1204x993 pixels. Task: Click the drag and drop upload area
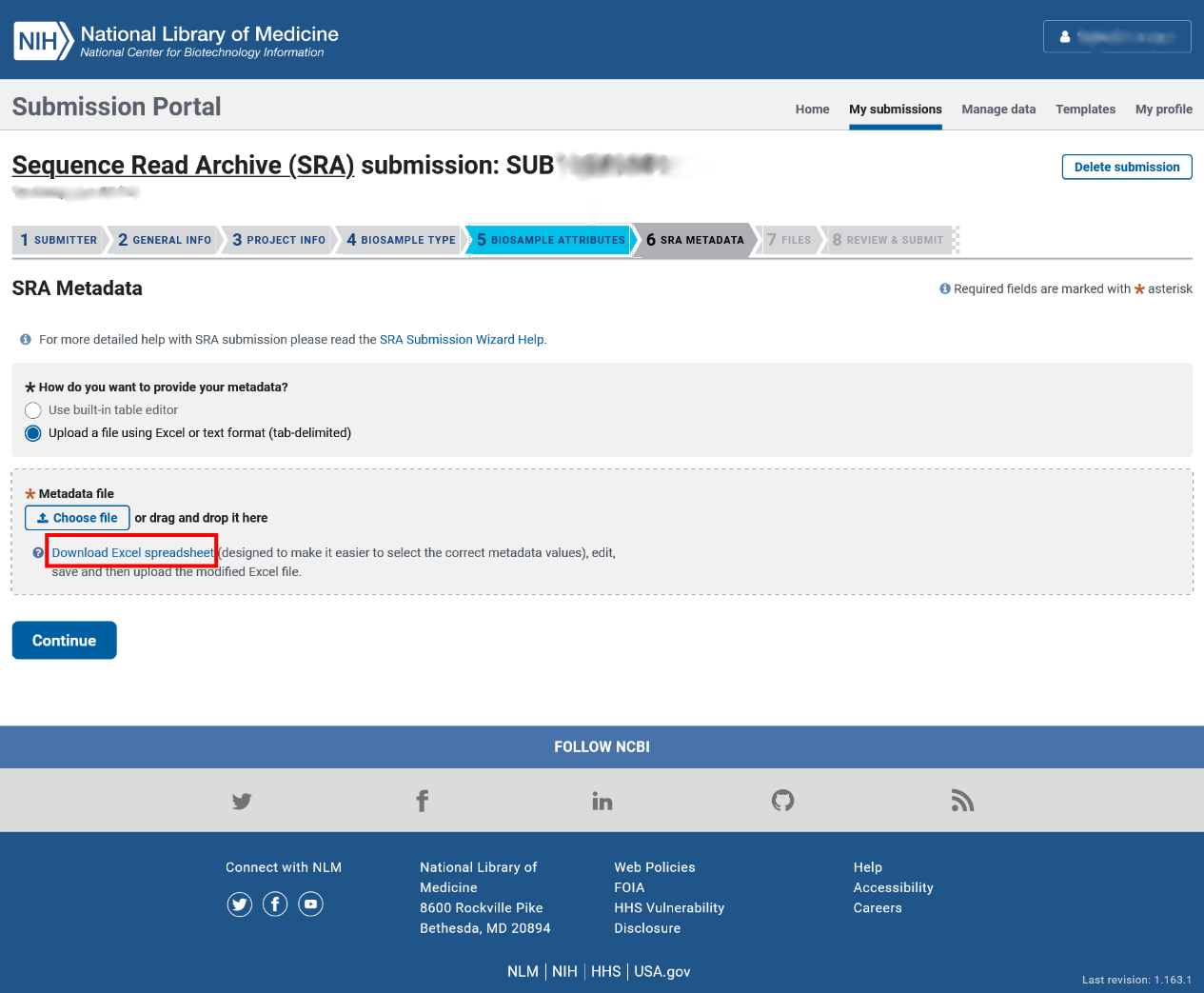(x=201, y=518)
